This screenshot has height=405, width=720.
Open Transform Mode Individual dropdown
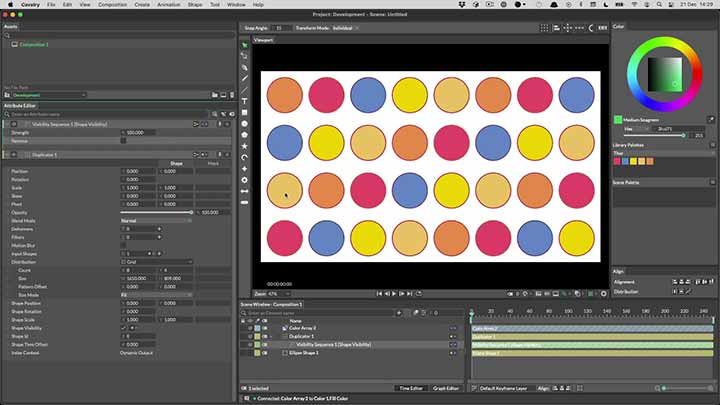(345, 28)
